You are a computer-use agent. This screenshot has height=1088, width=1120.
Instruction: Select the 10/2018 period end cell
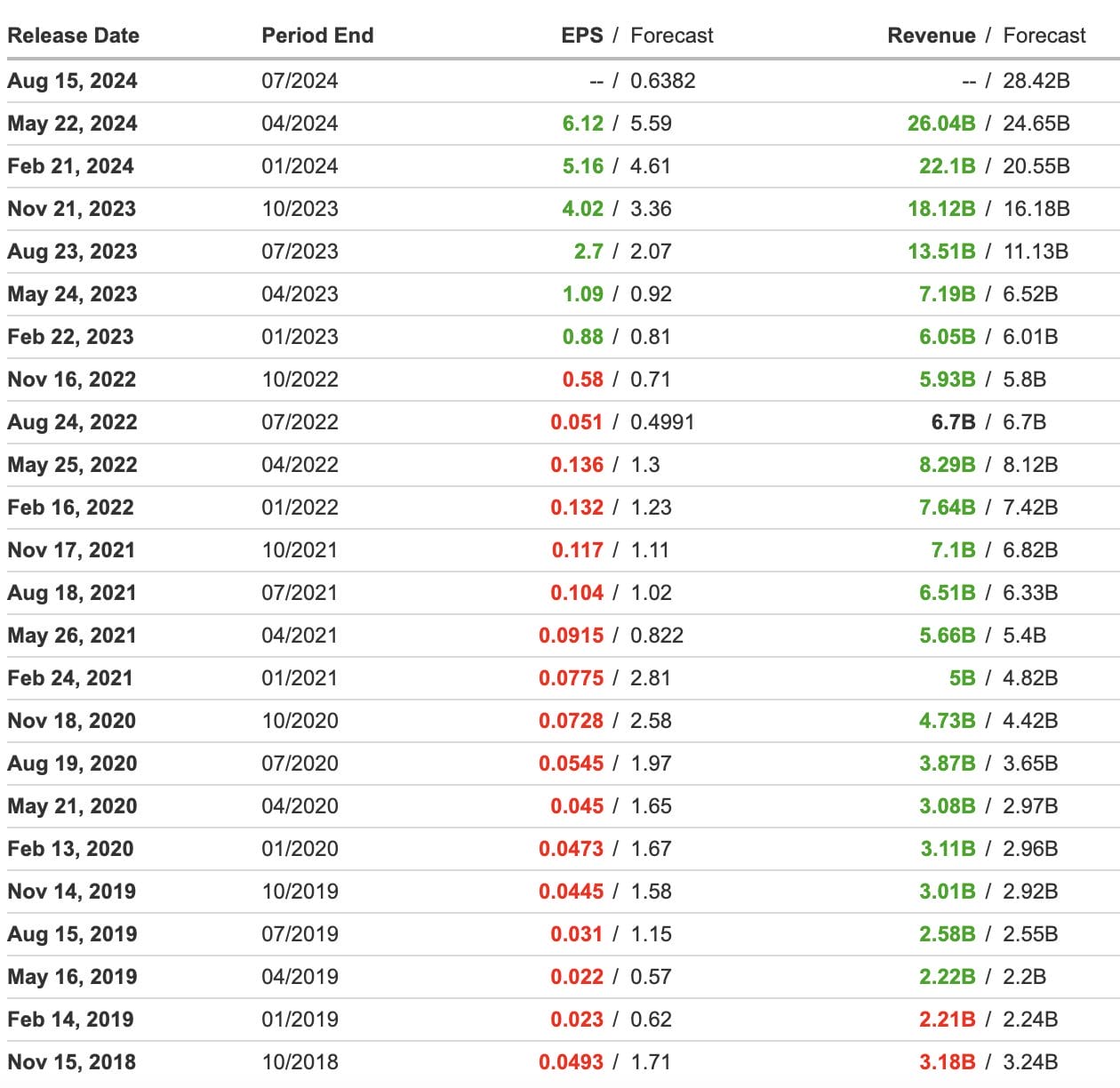(300, 1062)
